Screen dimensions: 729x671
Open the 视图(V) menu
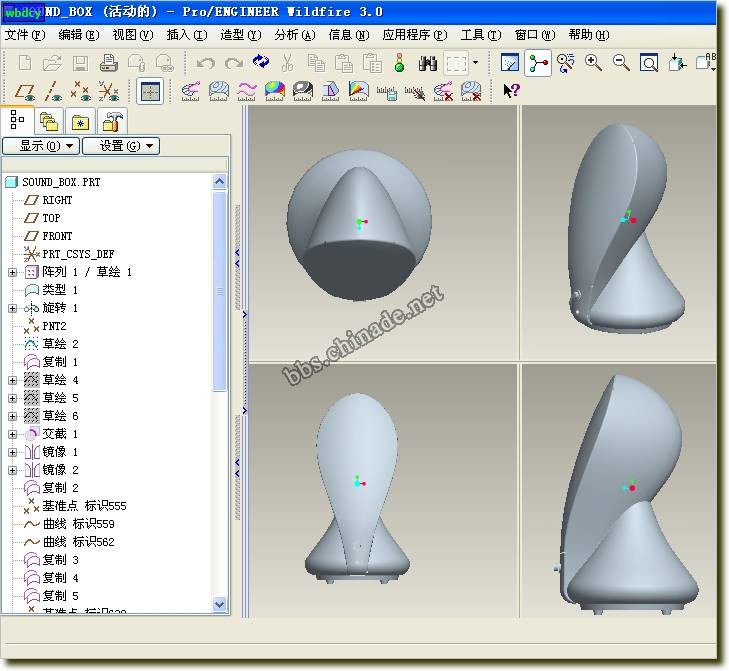pos(133,35)
